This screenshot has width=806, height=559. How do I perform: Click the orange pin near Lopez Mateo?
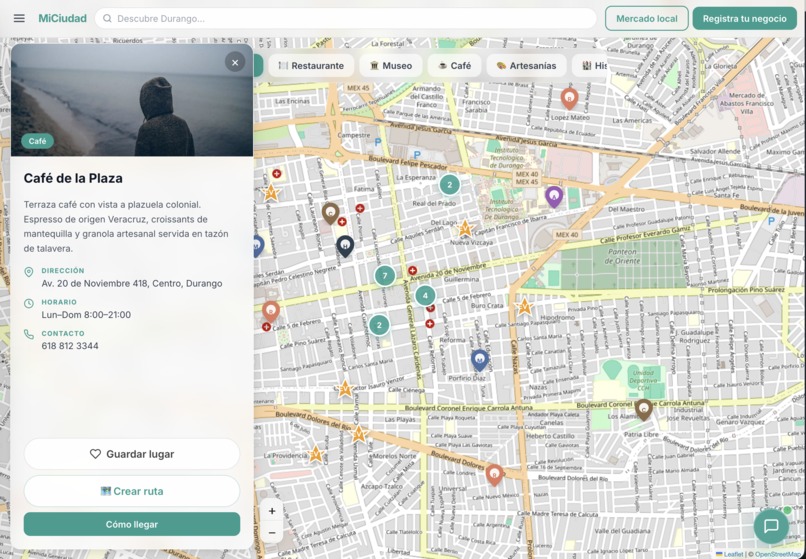pos(569,98)
